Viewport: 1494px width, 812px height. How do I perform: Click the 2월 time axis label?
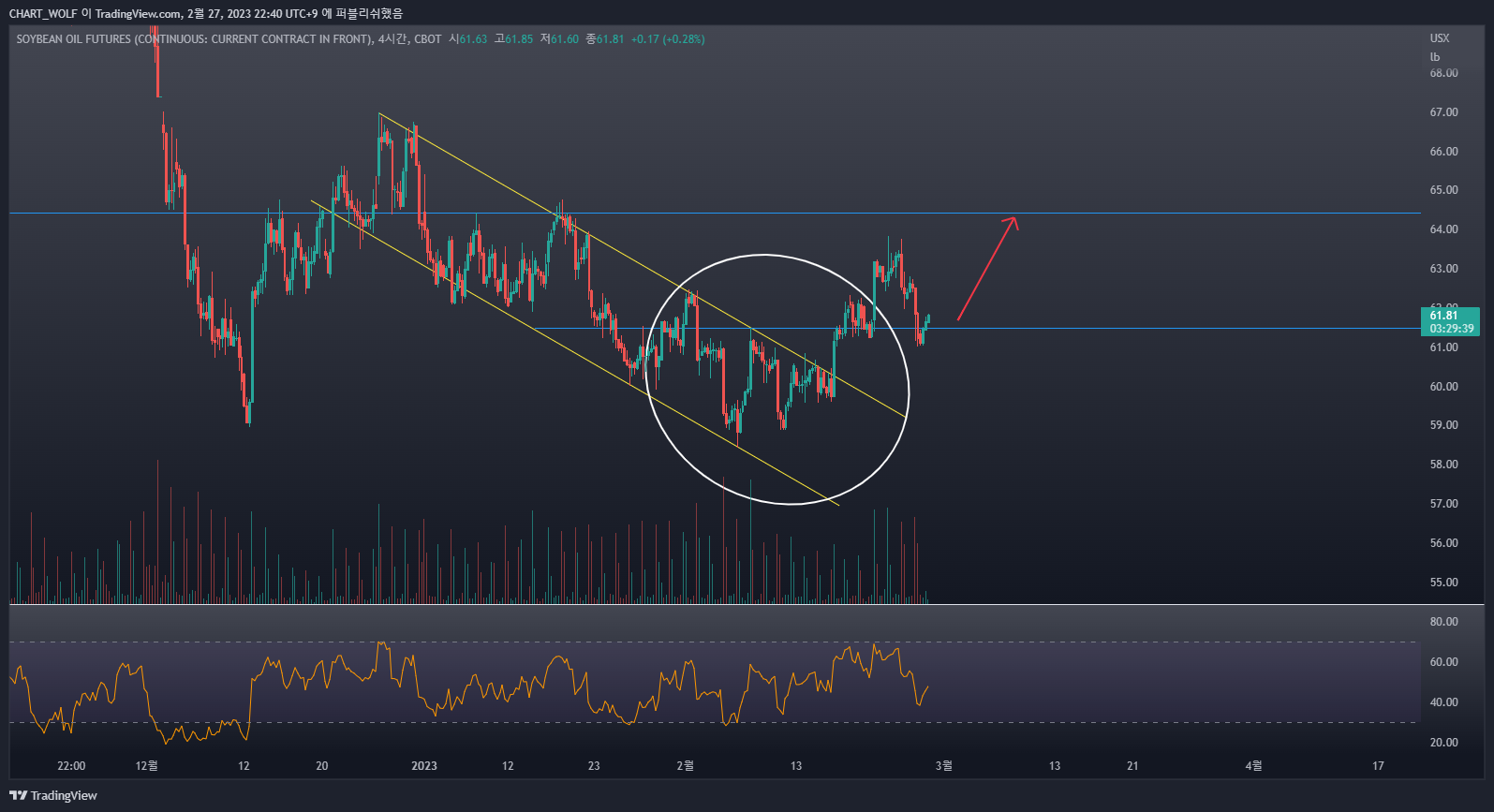click(x=686, y=766)
